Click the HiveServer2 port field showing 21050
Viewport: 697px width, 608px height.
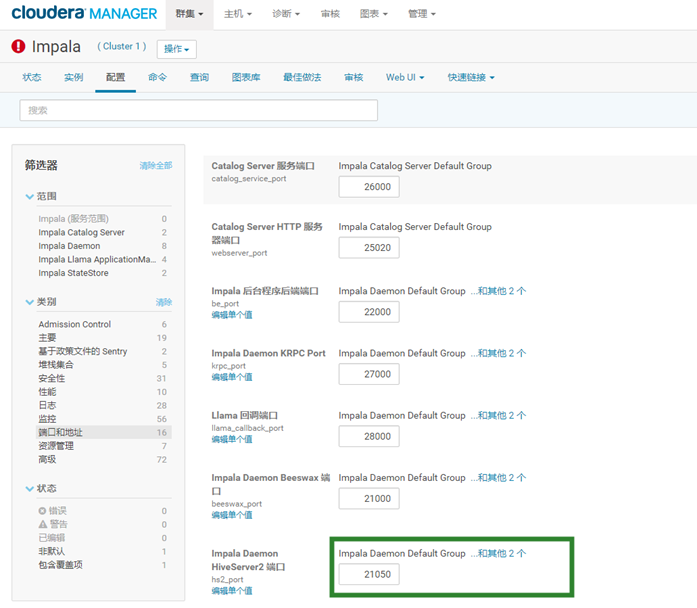[369, 574]
